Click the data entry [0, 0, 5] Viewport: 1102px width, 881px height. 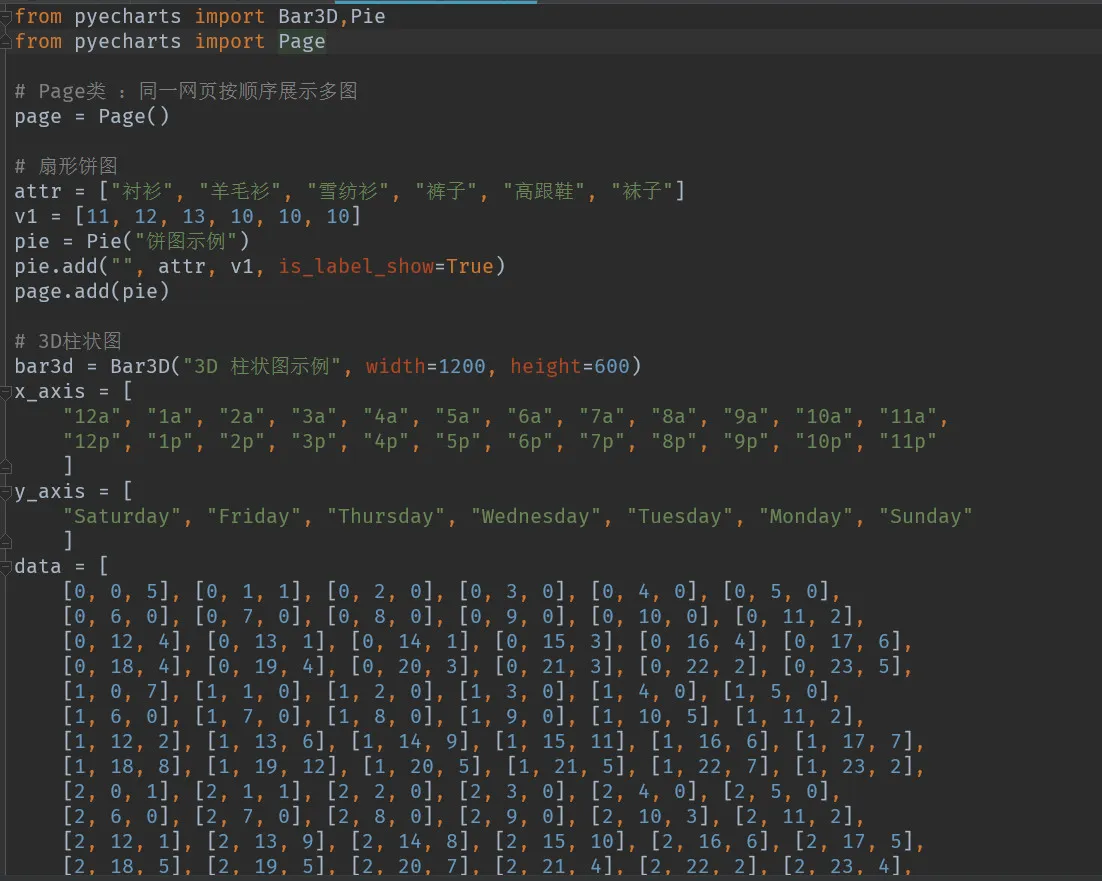pyautogui.click(x=116, y=592)
